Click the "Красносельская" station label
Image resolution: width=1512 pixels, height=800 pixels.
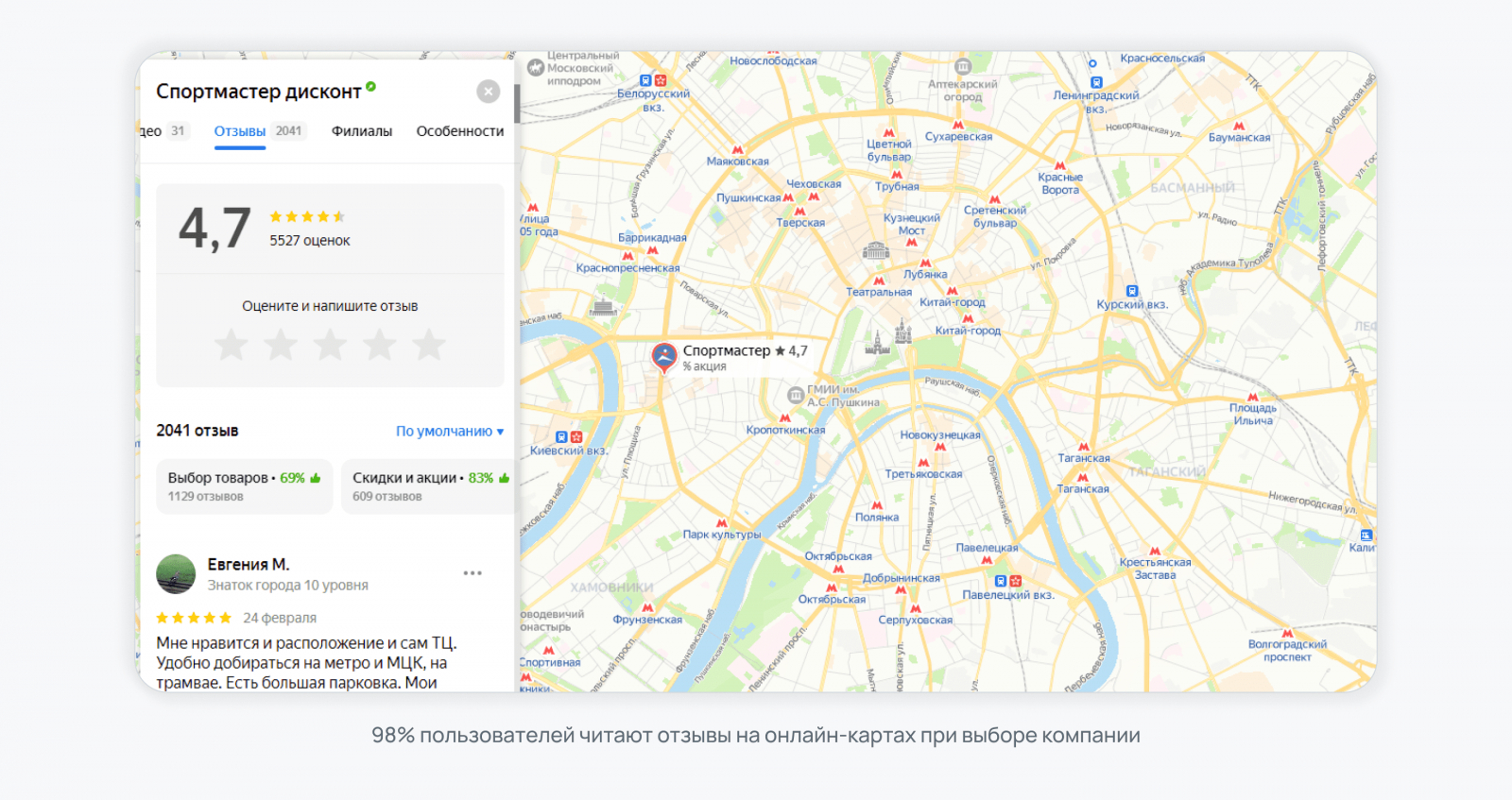click(x=1162, y=59)
